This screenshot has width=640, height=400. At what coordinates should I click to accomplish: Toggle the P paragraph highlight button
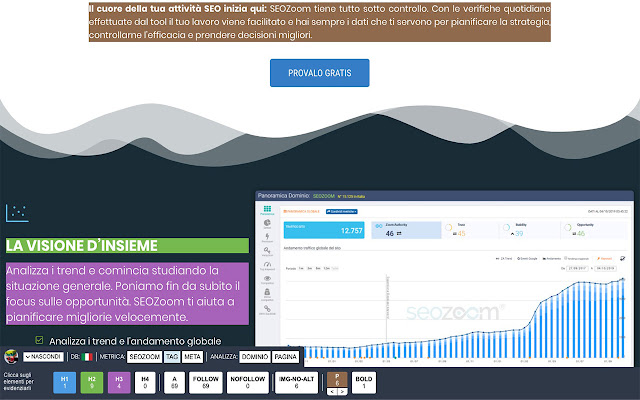tap(337, 379)
